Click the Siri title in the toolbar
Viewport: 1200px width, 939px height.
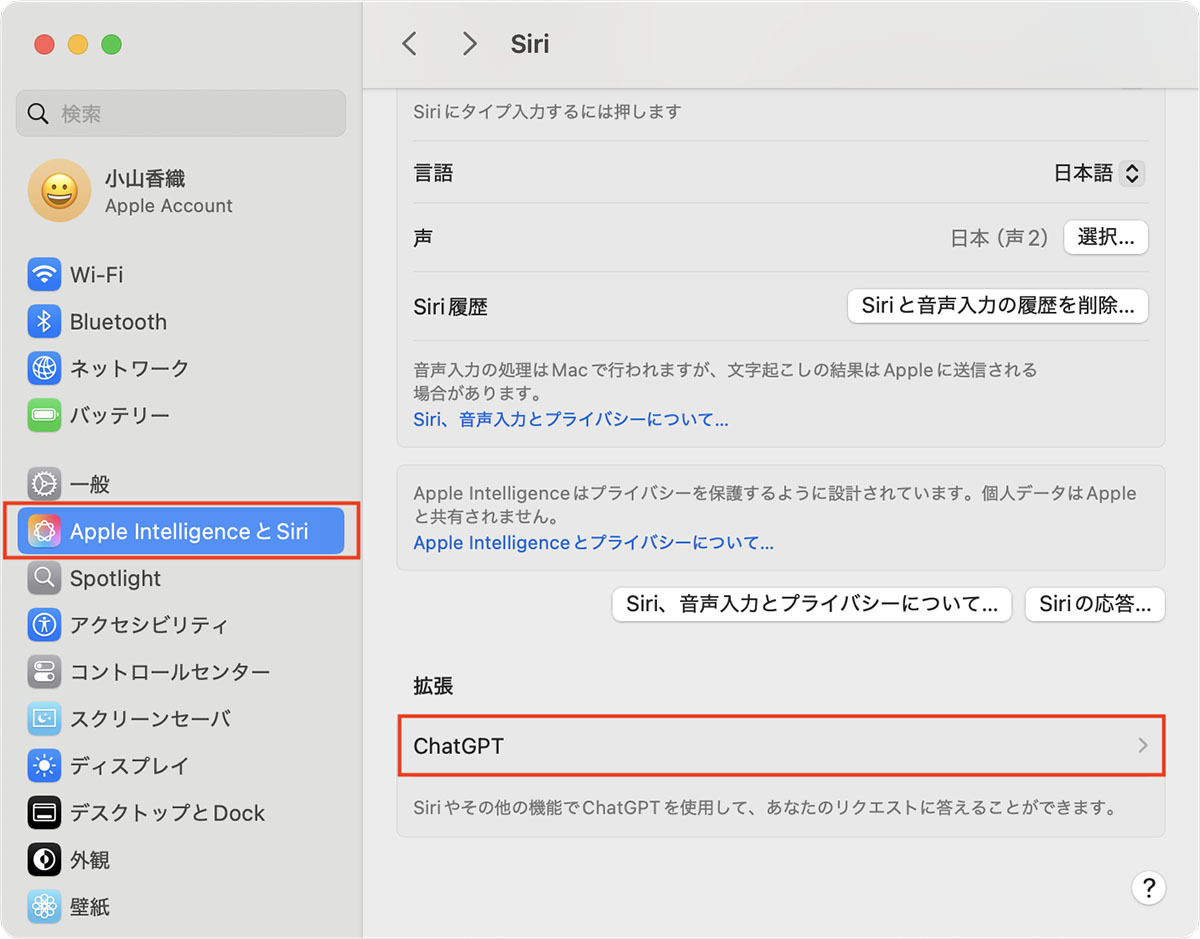(x=530, y=44)
